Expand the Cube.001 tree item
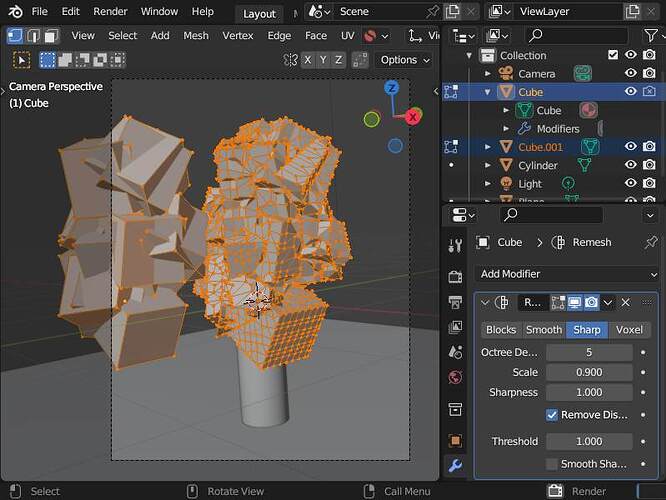Viewport: 666px width, 500px height. coord(488,147)
